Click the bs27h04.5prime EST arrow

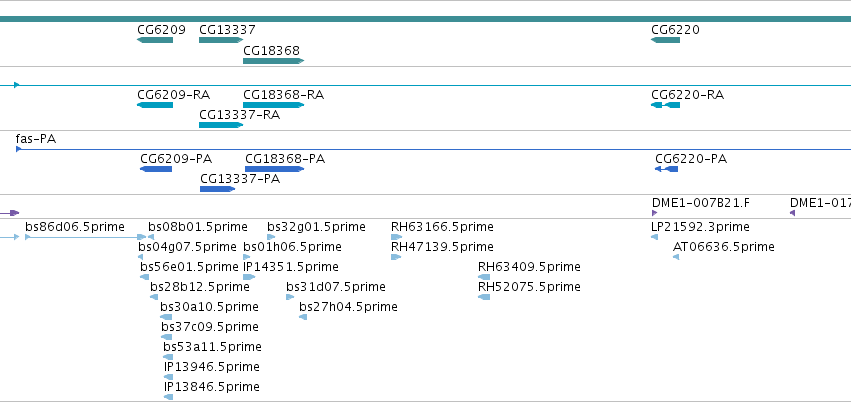303,317
